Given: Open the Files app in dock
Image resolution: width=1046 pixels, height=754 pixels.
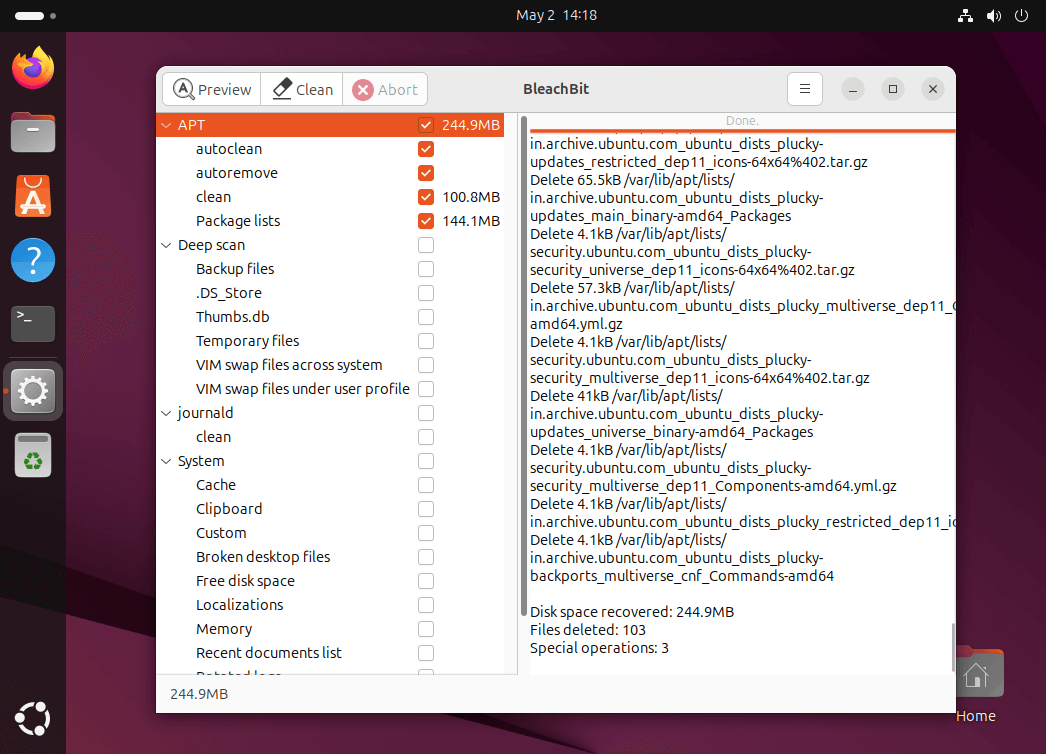Looking at the screenshot, I should coord(33,132).
